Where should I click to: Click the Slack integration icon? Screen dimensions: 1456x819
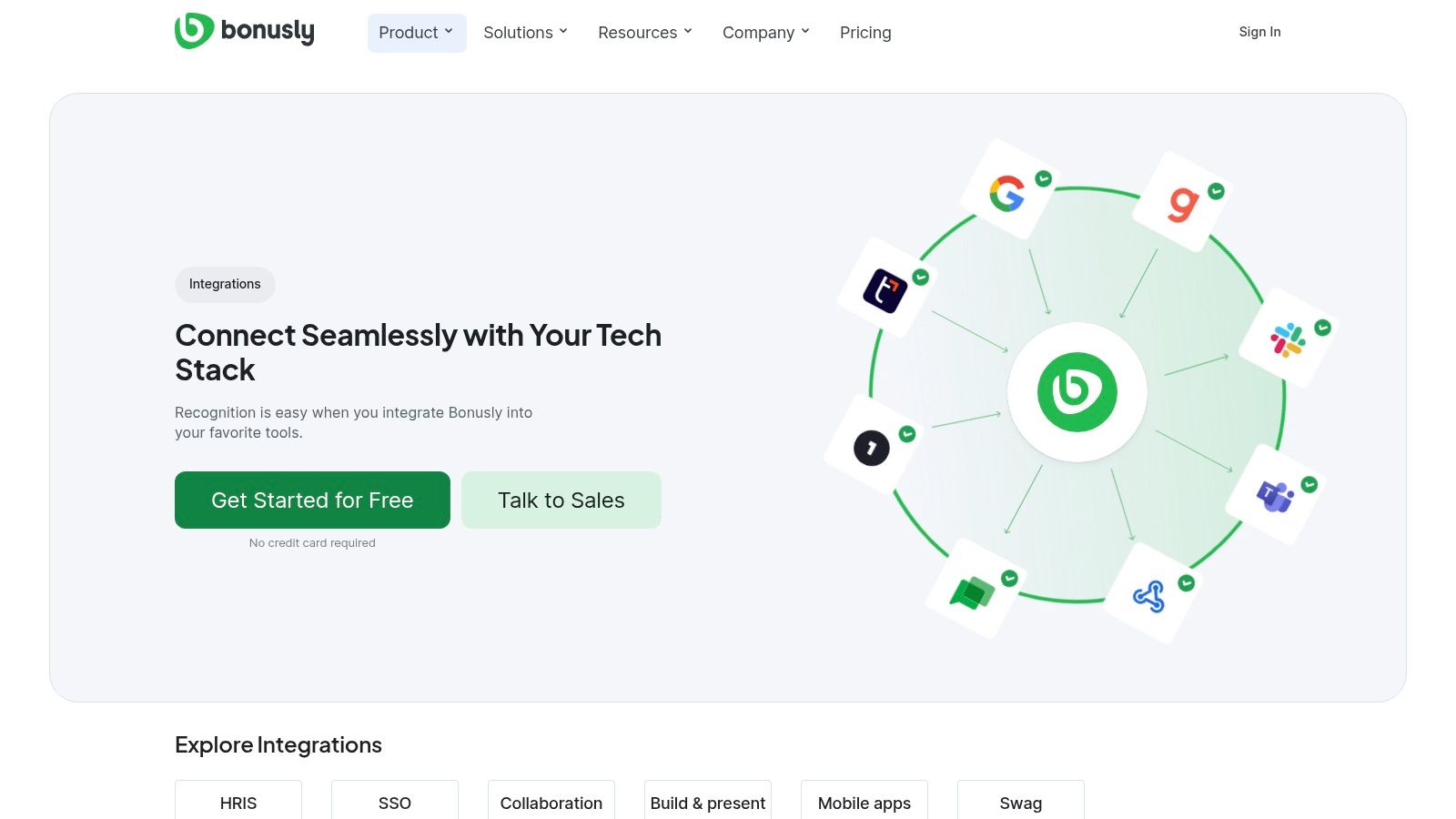[1288, 339]
